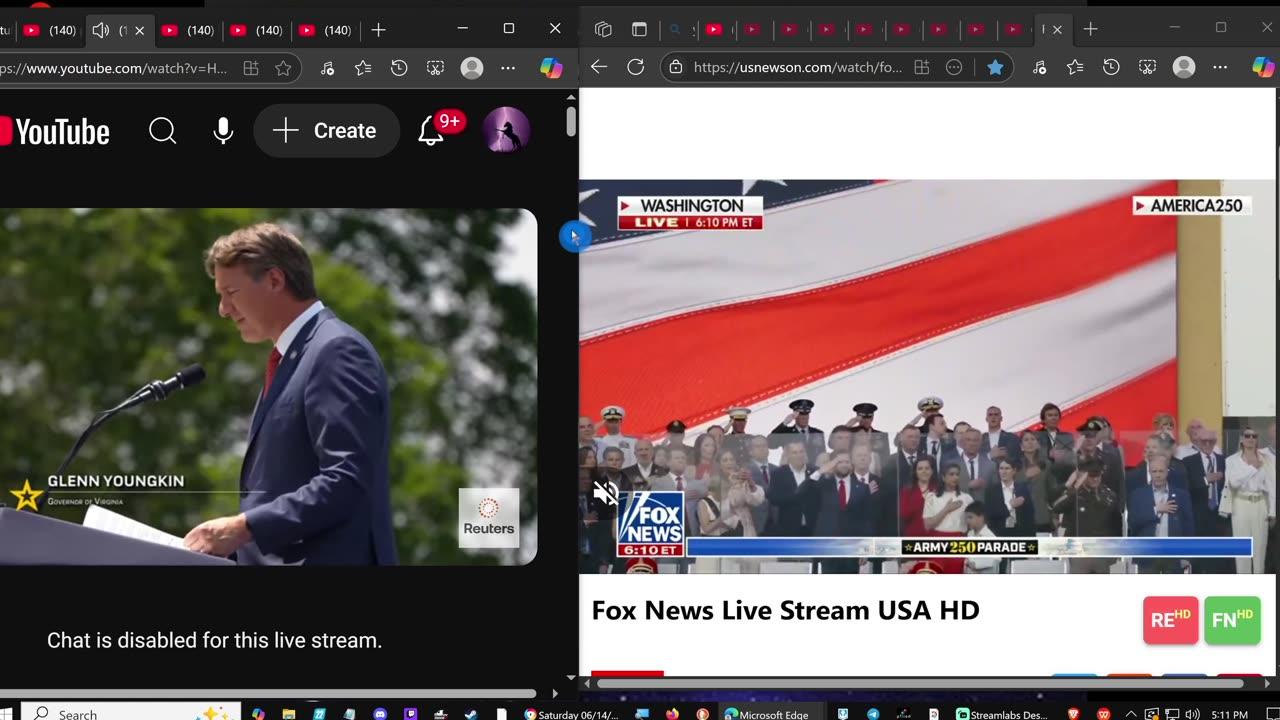
Task: Open the YouTube Create button
Action: click(326, 130)
